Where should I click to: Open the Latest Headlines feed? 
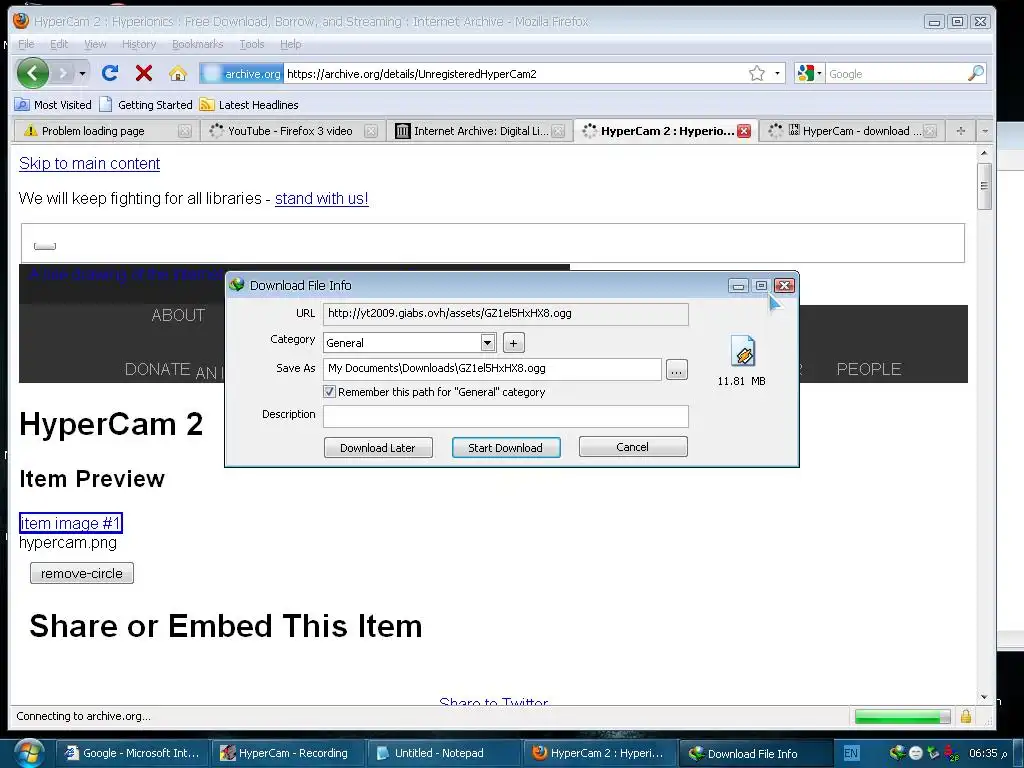click(249, 104)
